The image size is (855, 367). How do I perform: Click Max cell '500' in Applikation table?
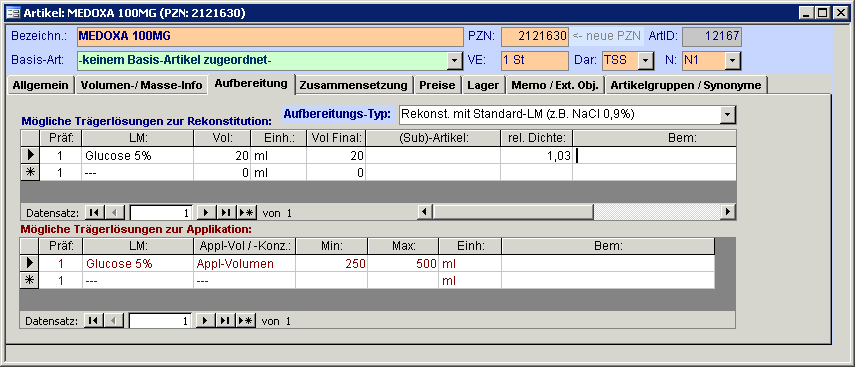(x=404, y=263)
